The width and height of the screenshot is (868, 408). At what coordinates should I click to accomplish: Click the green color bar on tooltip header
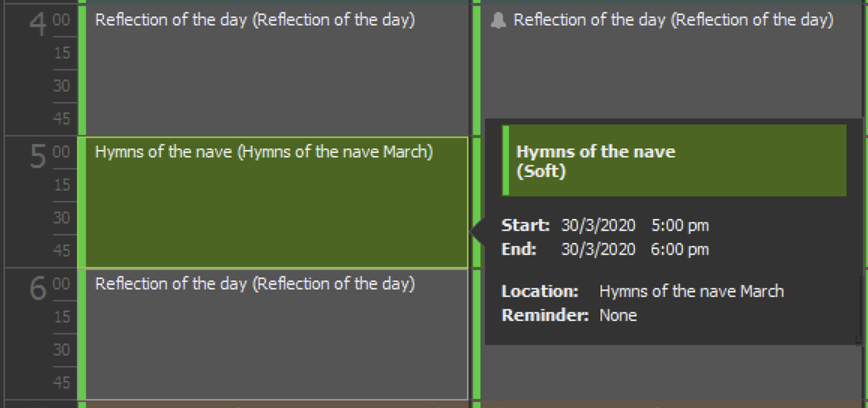click(505, 161)
